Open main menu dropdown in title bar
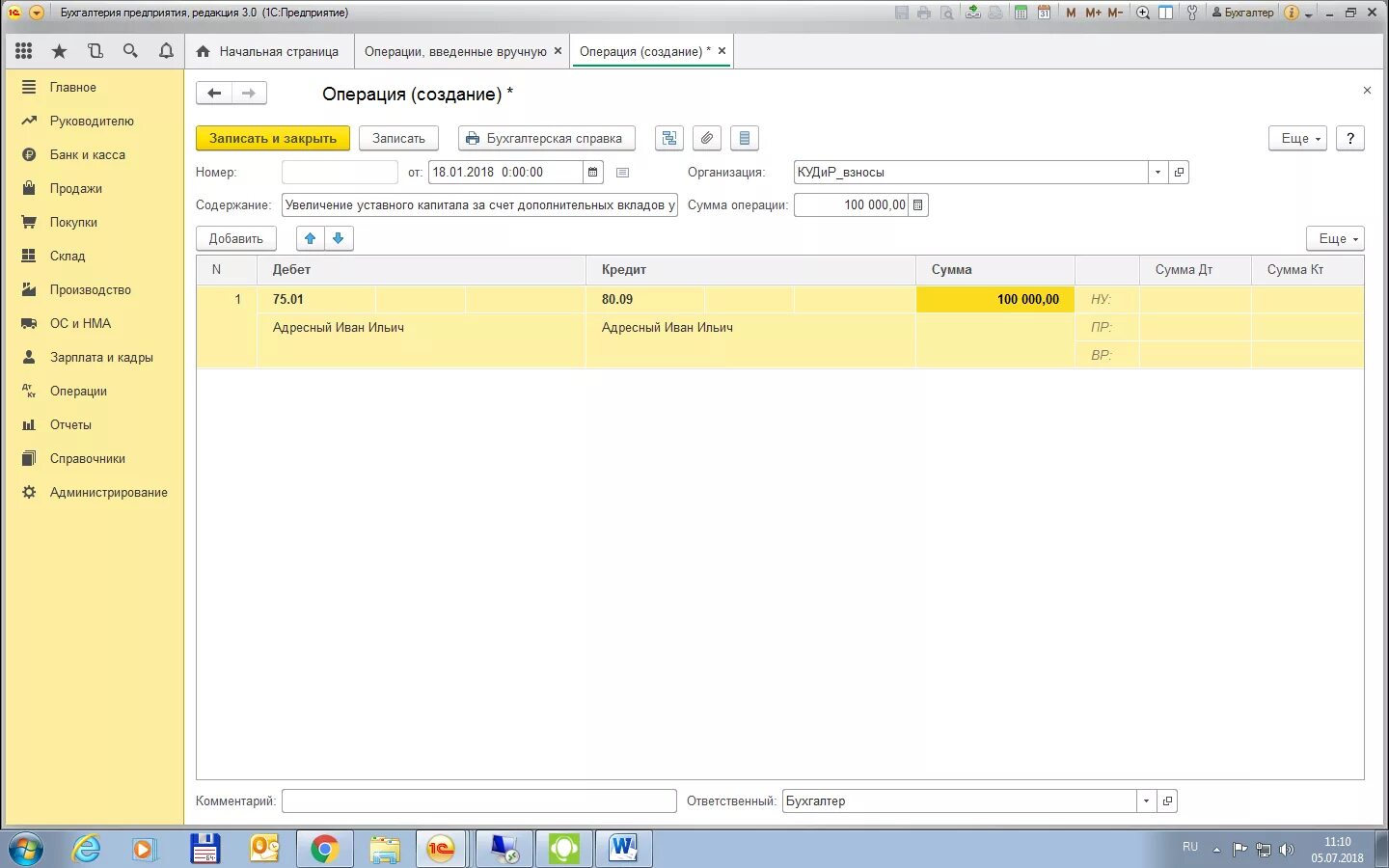The image size is (1389, 868). [37, 13]
